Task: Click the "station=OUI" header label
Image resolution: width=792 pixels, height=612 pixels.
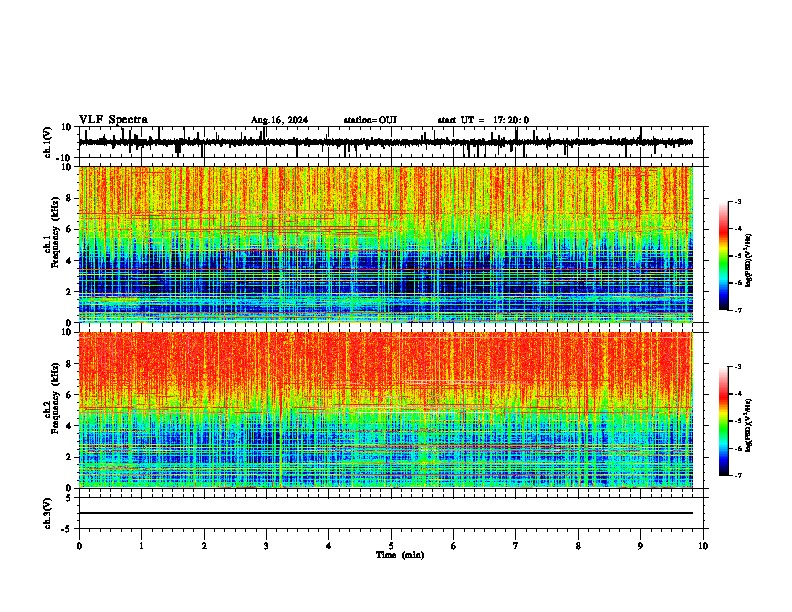Action: [370, 120]
